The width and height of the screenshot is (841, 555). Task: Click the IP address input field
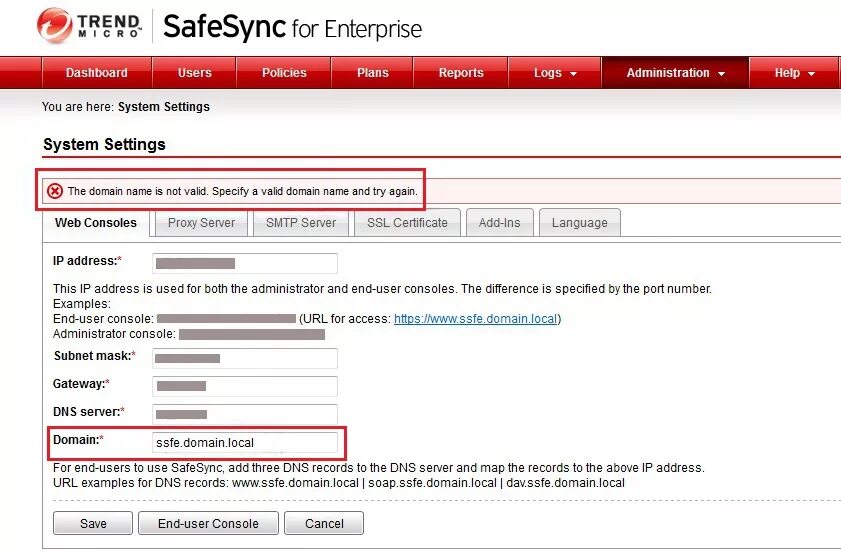point(245,263)
